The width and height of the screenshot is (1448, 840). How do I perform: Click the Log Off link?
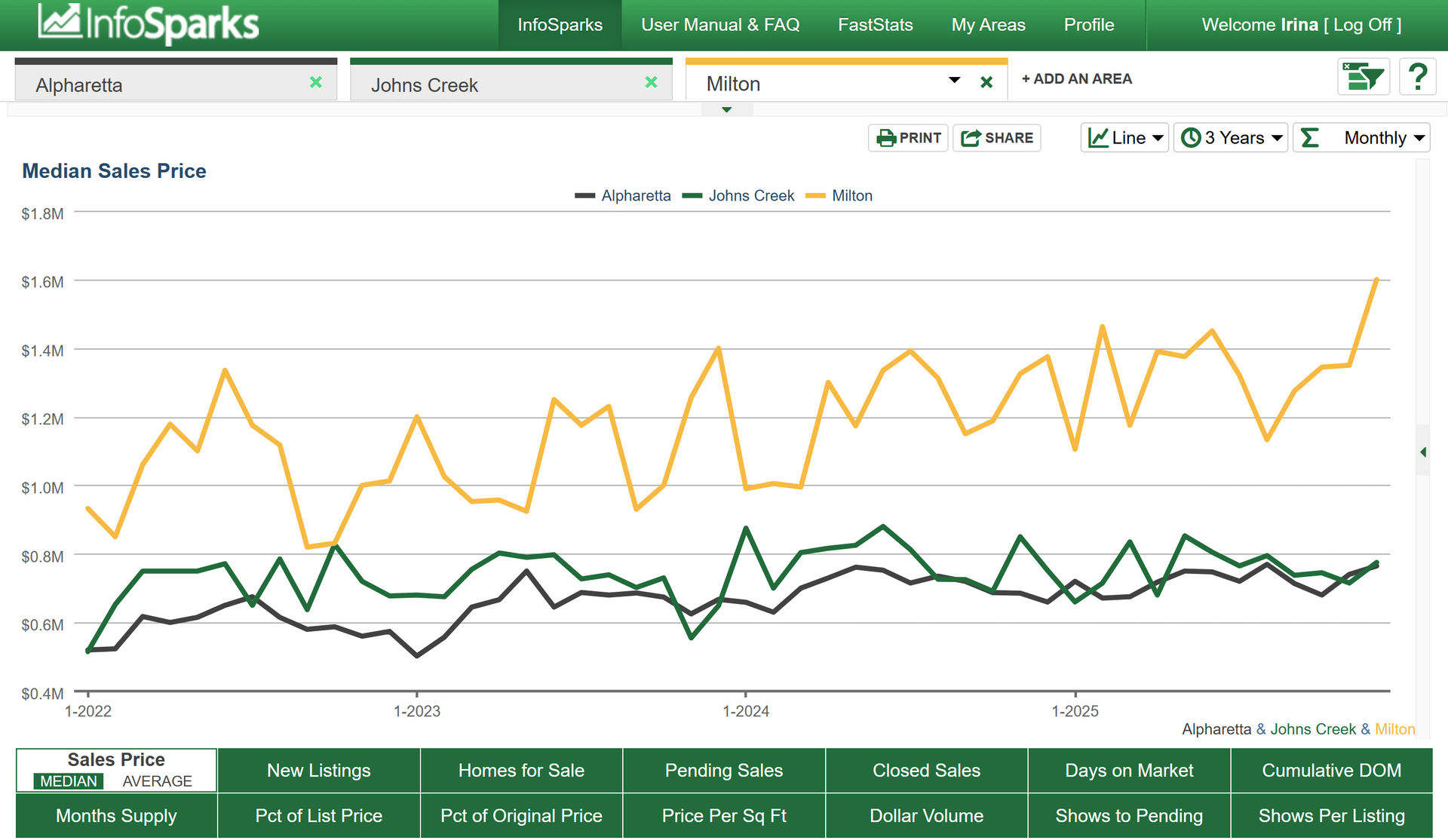[x=1362, y=25]
